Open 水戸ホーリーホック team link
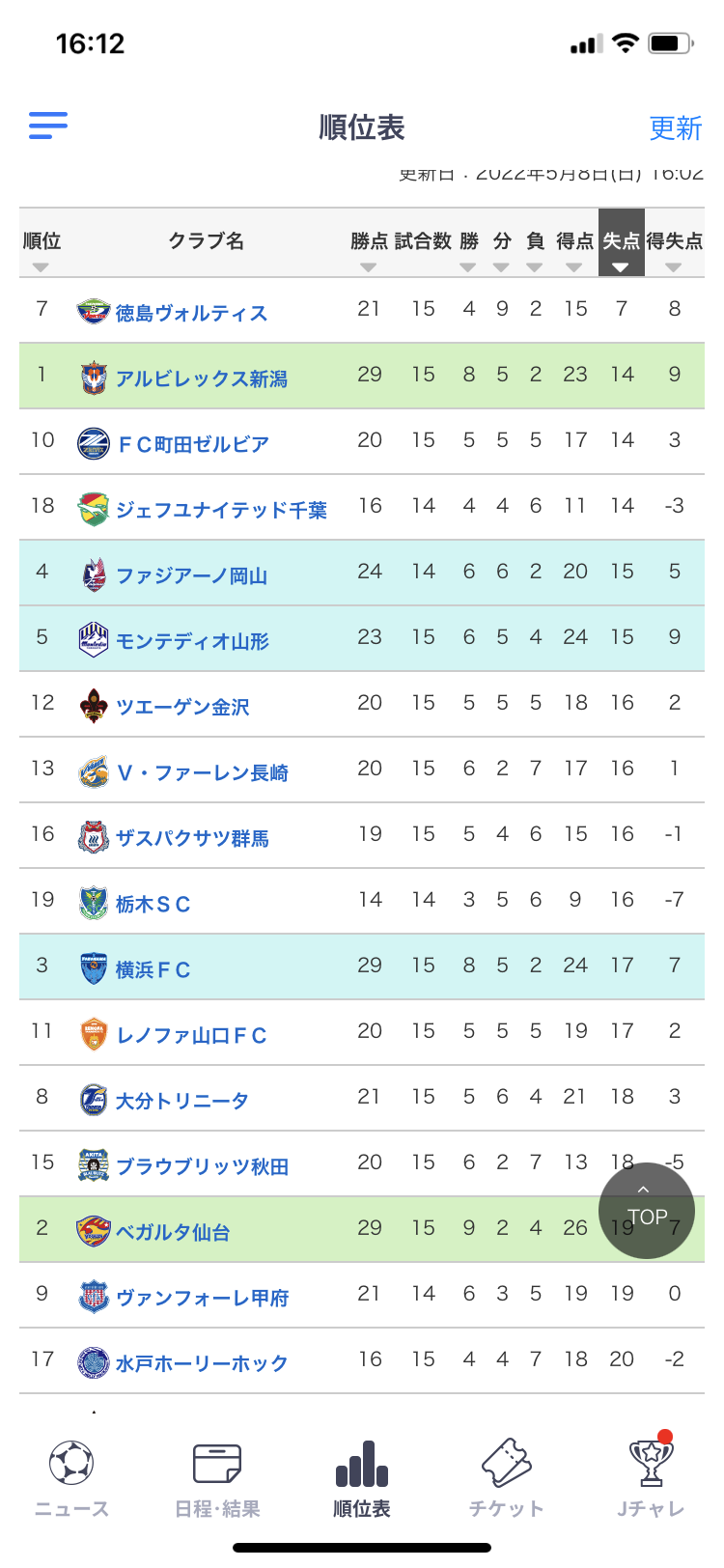 point(202,1363)
